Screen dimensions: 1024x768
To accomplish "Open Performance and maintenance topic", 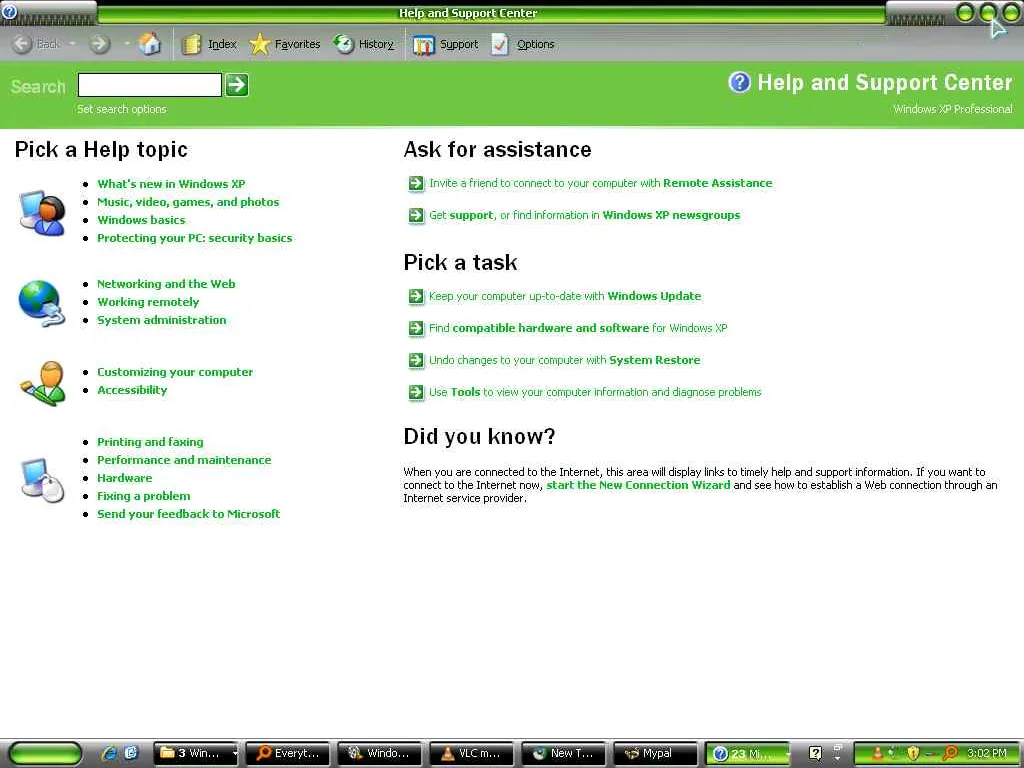I will [184, 460].
